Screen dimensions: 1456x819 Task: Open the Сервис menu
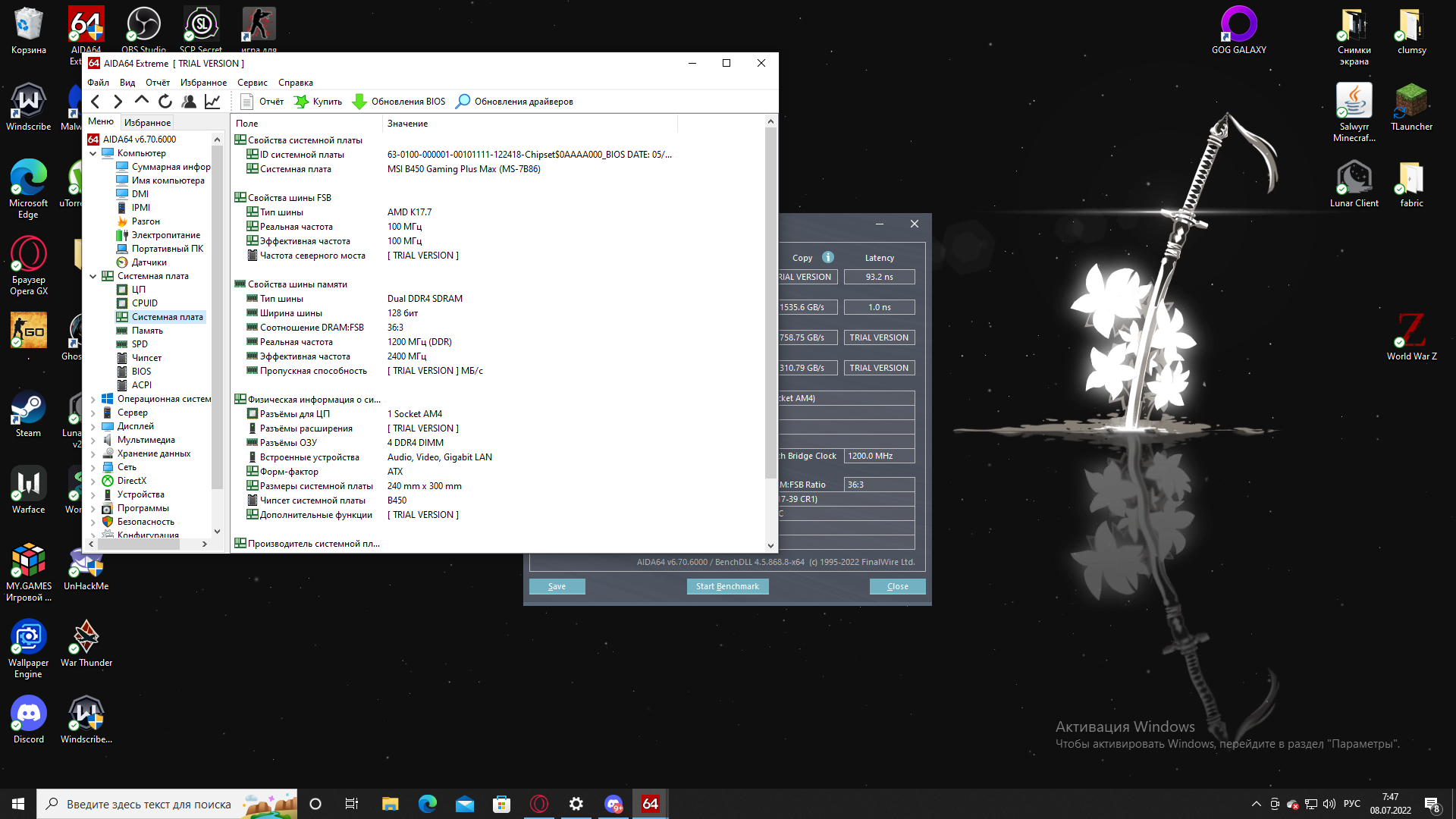pyautogui.click(x=252, y=83)
